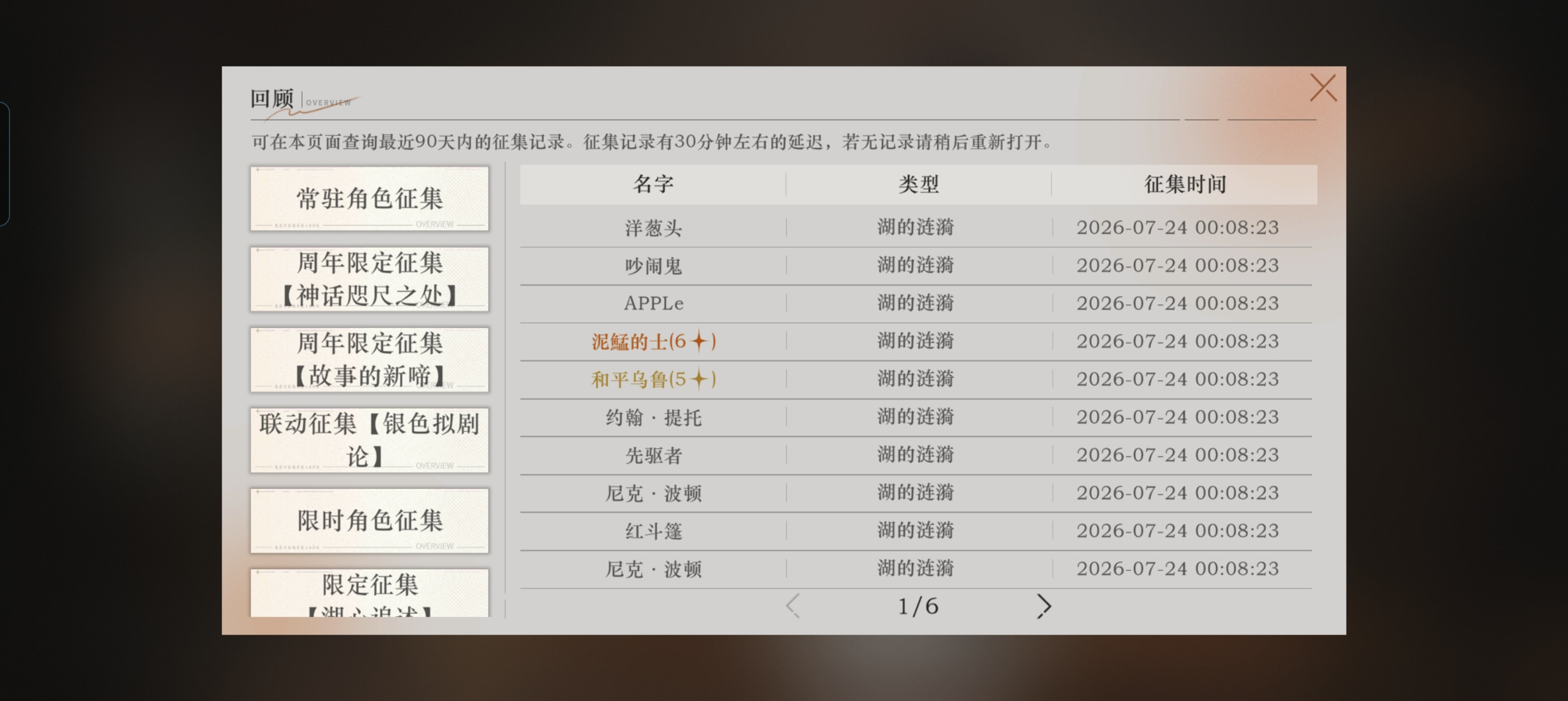Click 湖的涟漪 type in 洋葱头 row

(x=915, y=227)
